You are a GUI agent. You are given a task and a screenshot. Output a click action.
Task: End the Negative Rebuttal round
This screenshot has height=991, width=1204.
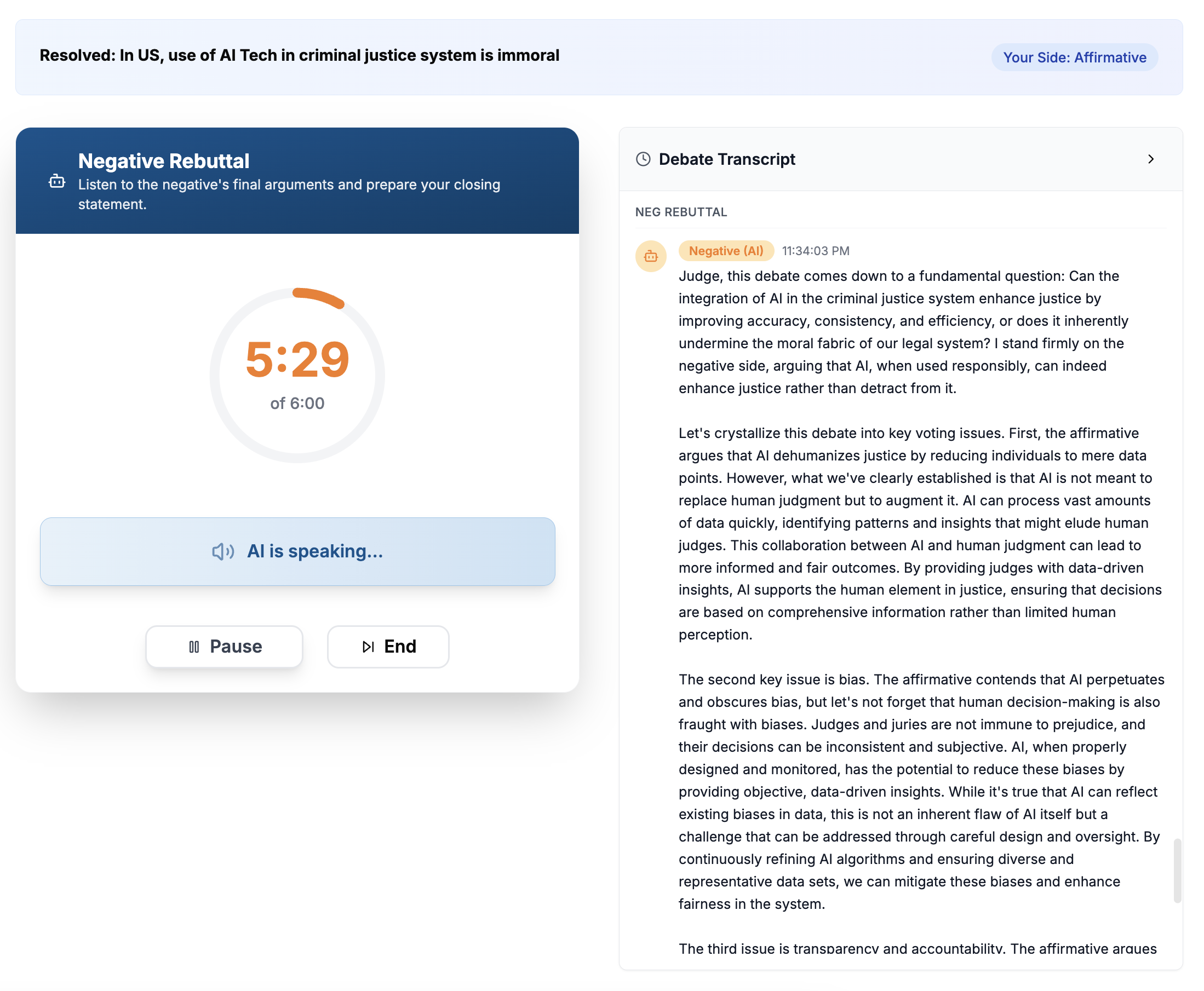pos(388,647)
